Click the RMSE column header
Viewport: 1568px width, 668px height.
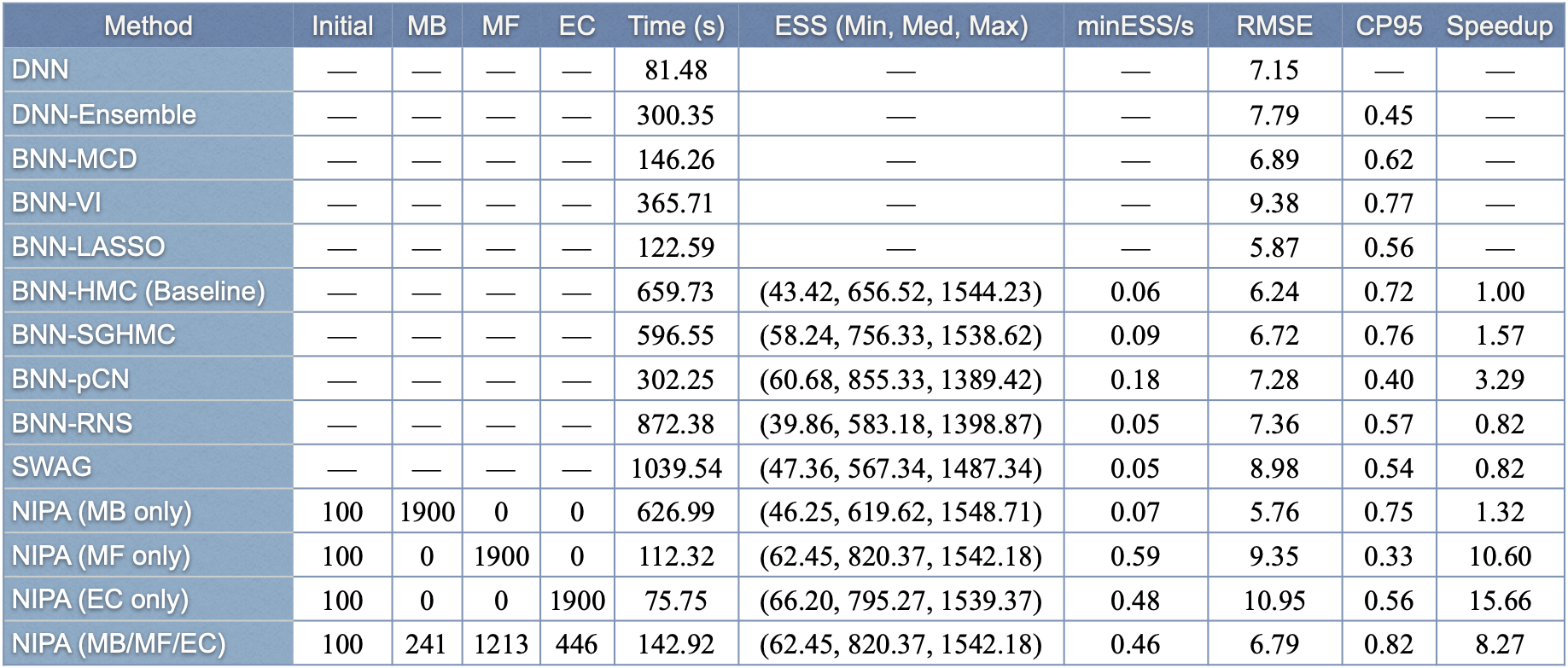point(1274,26)
